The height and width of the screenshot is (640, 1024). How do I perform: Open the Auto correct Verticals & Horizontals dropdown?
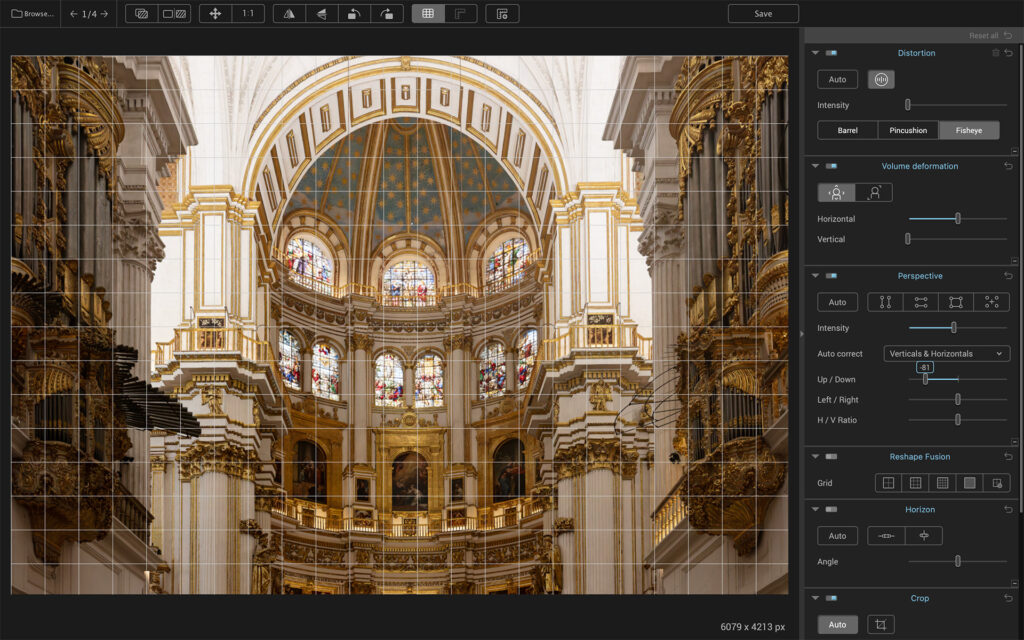(946, 354)
